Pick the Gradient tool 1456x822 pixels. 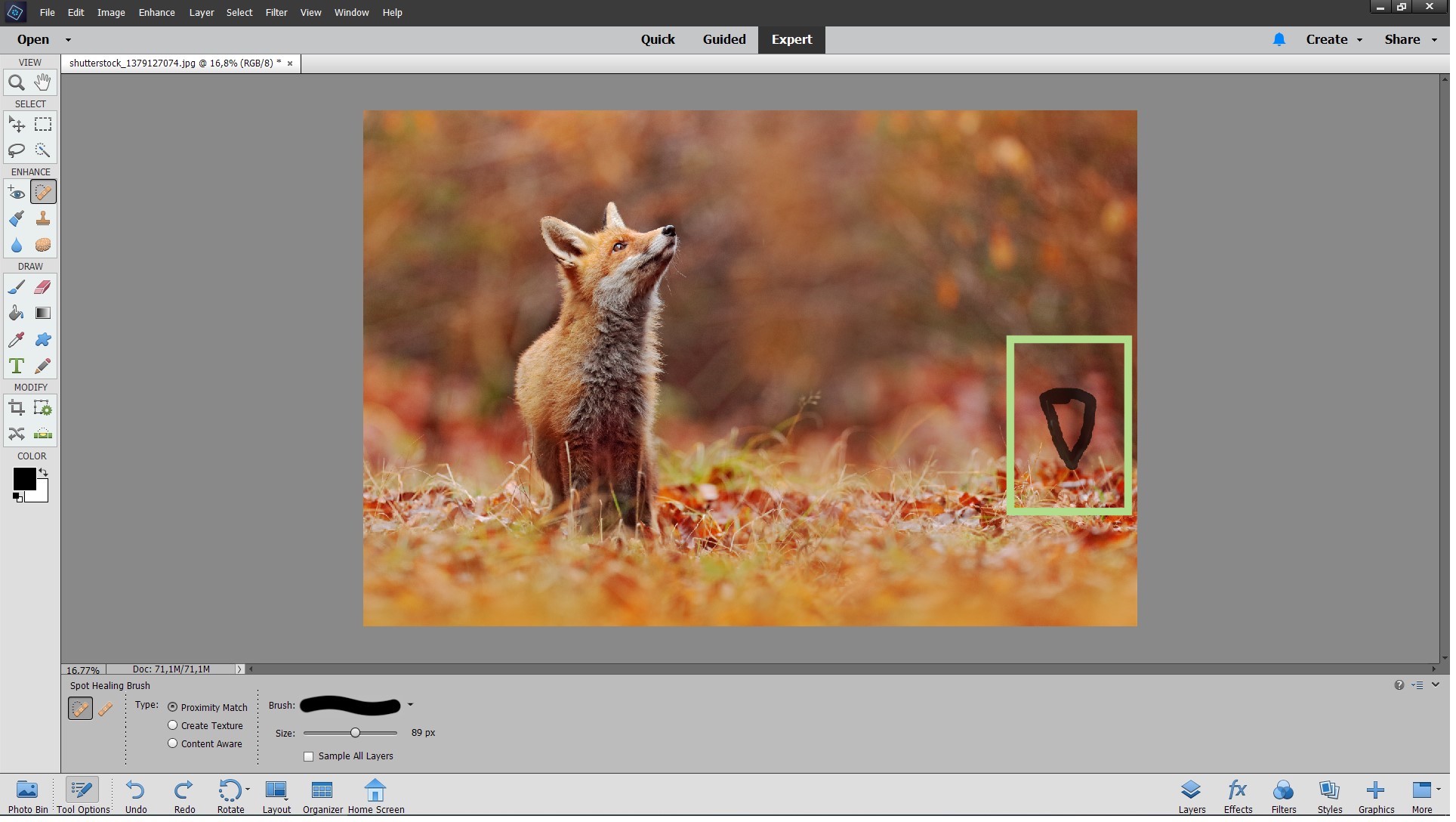pyautogui.click(x=42, y=313)
